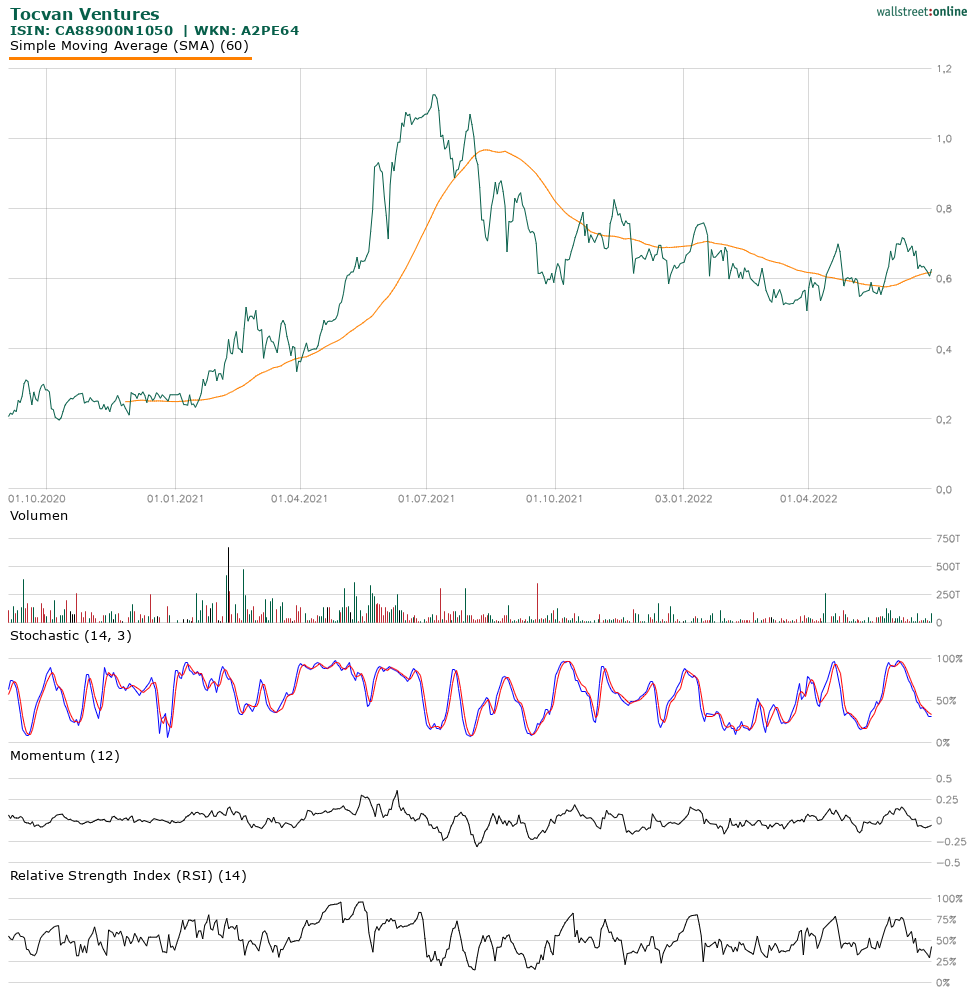
Task: Click the 100% label on the RSI axis
Action: (x=949, y=899)
